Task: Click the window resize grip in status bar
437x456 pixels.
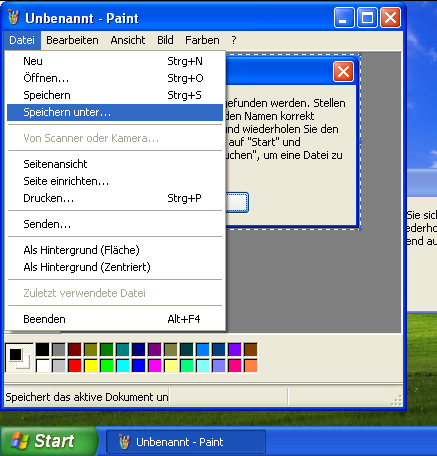Action: tap(396, 400)
